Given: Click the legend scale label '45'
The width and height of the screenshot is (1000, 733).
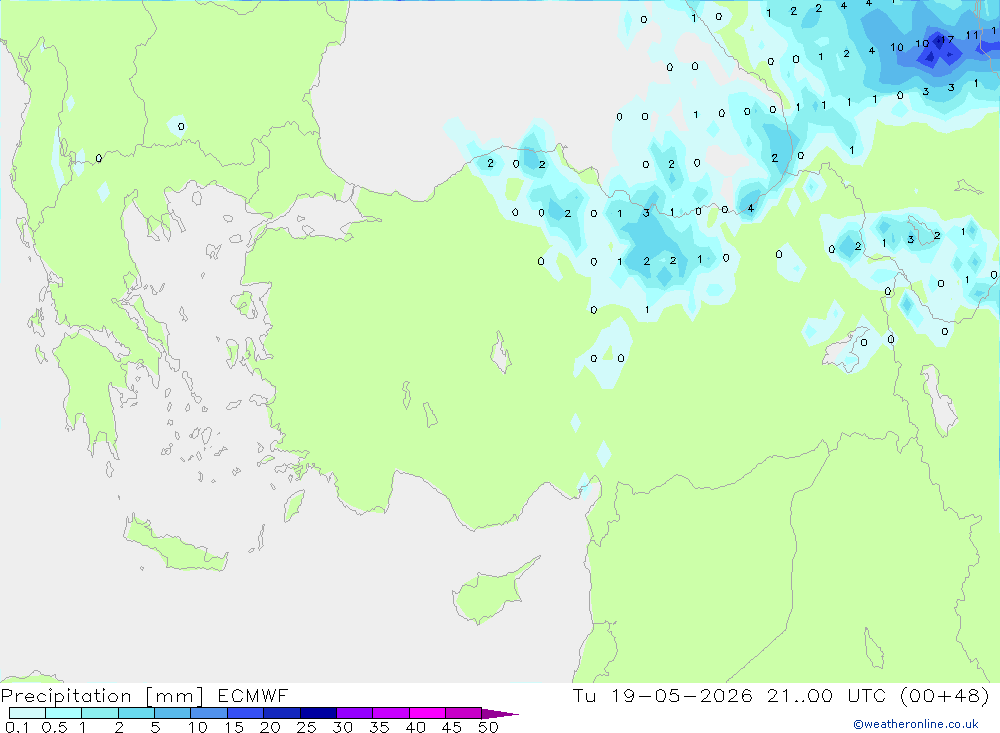Looking at the screenshot, I should 452,727.
